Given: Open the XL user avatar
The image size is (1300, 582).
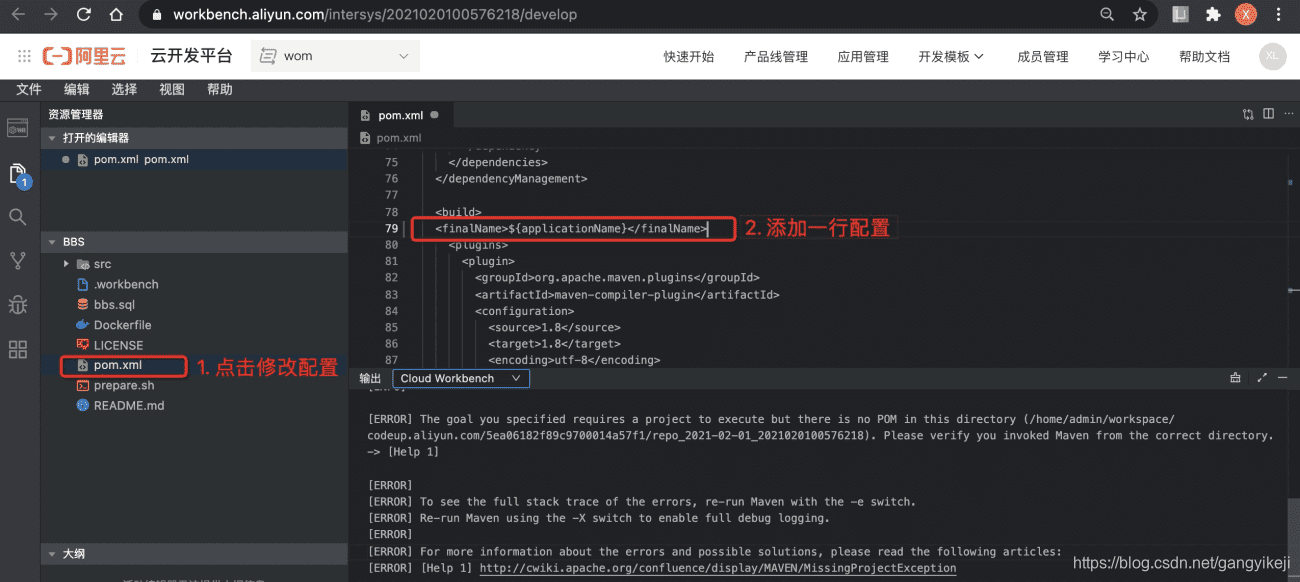Looking at the screenshot, I should (1272, 56).
